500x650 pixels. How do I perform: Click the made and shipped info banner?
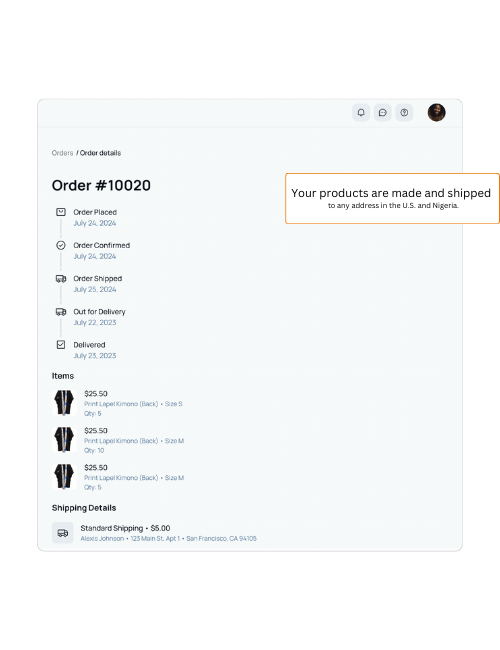click(392, 199)
